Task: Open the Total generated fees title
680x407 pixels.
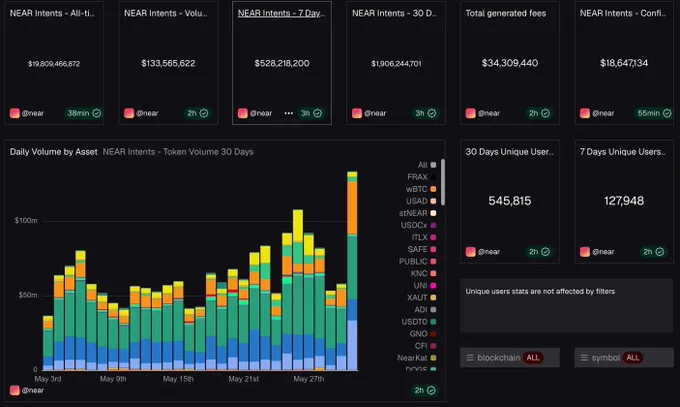Action: [506, 13]
